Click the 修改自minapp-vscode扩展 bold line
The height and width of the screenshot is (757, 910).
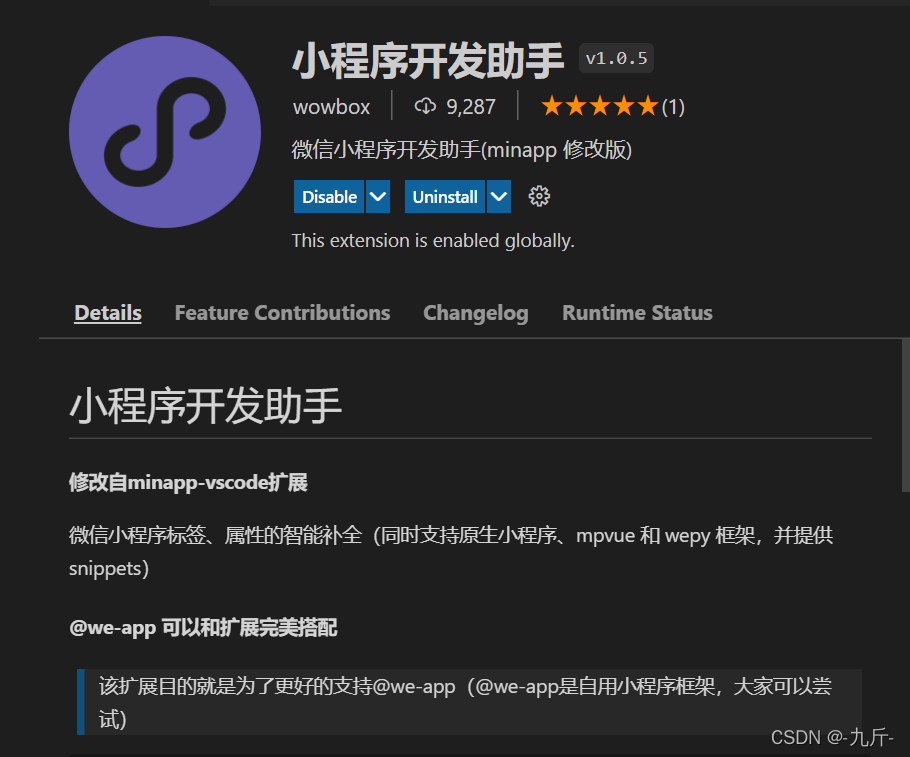coord(188,482)
